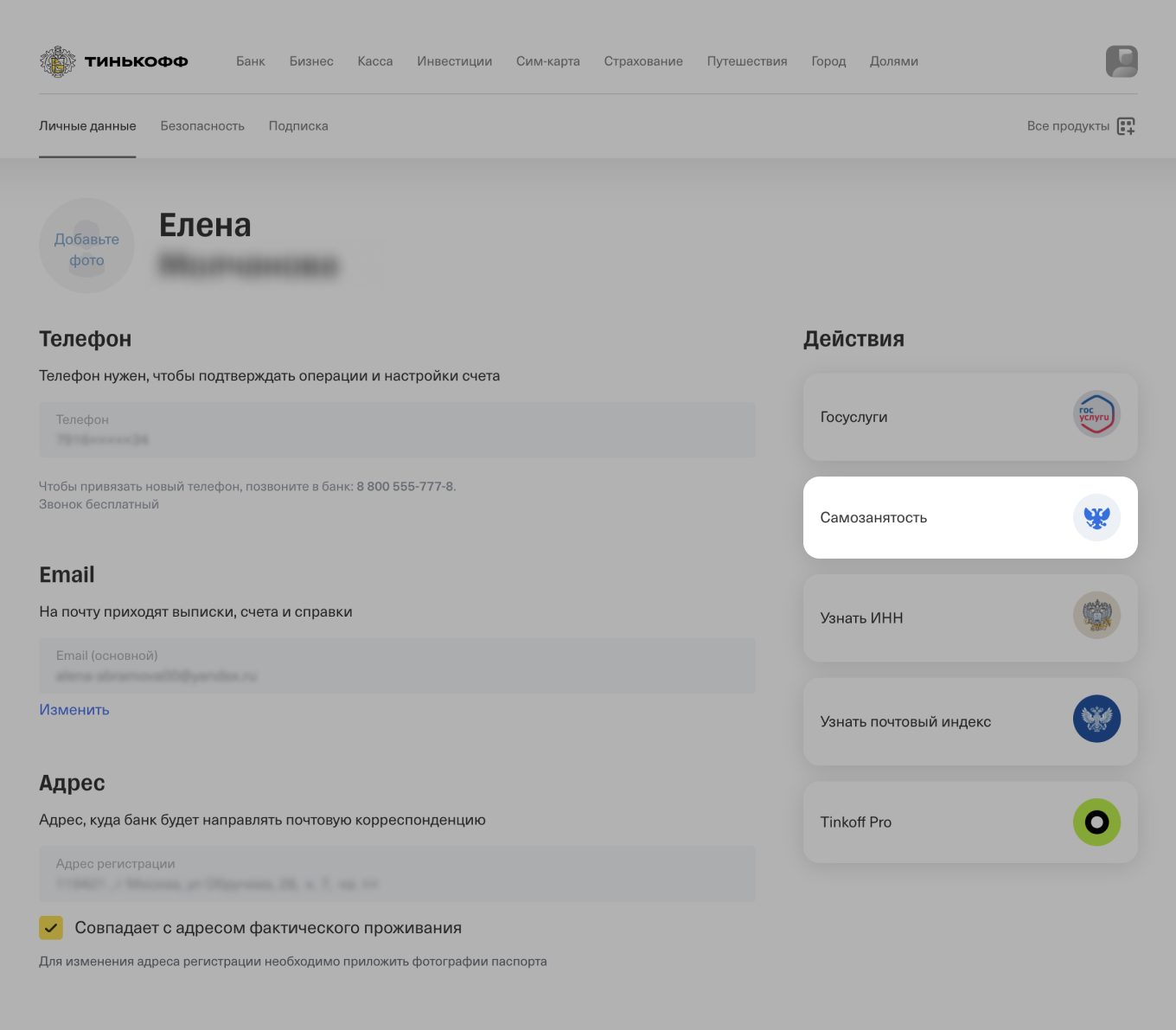Toggle checkbox for matching actual residence address

51,928
